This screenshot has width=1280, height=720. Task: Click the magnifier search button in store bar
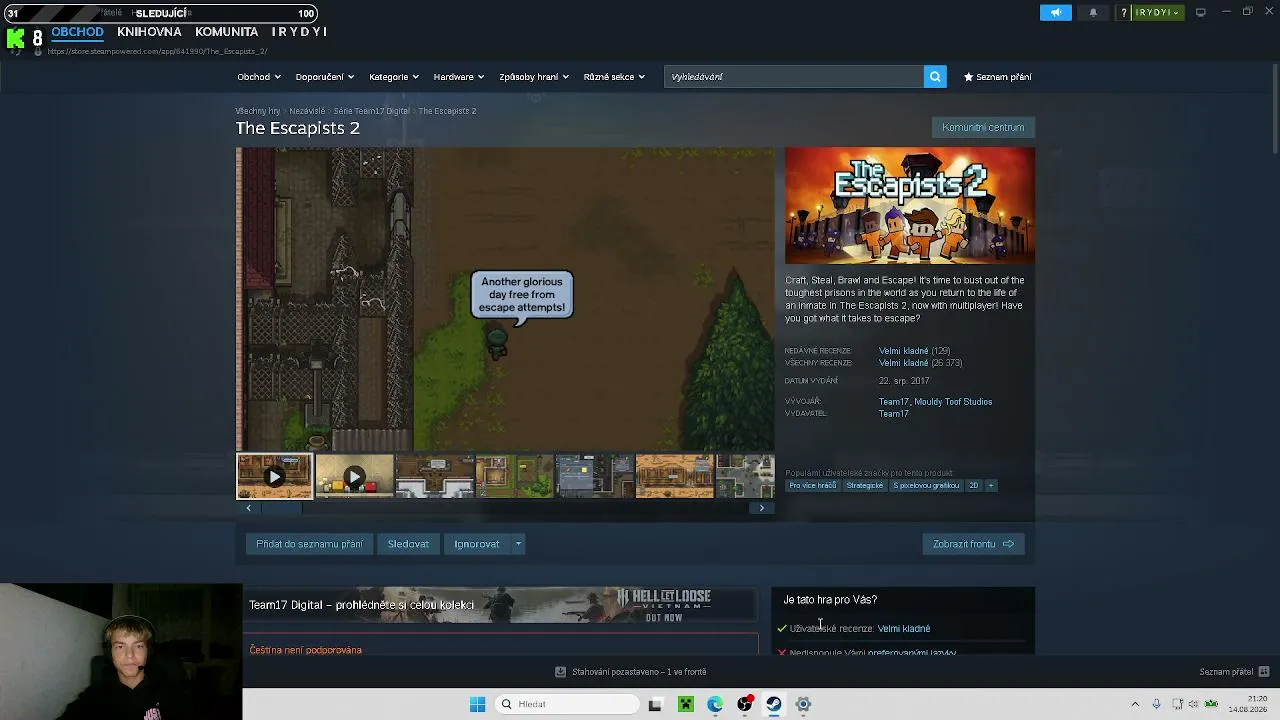point(935,77)
